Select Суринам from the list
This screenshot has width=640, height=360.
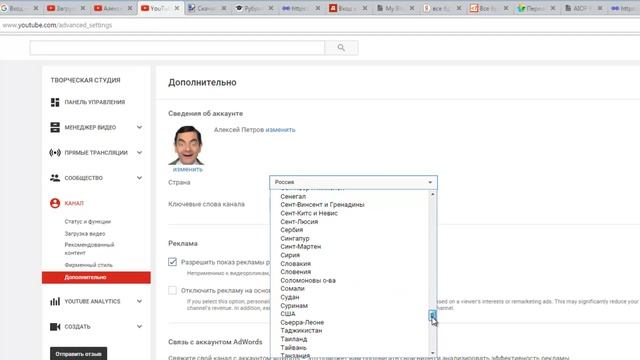(x=294, y=306)
